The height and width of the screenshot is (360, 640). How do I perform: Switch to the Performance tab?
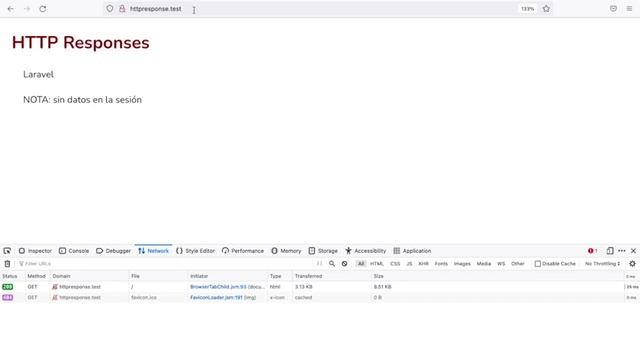coord(243,251)
